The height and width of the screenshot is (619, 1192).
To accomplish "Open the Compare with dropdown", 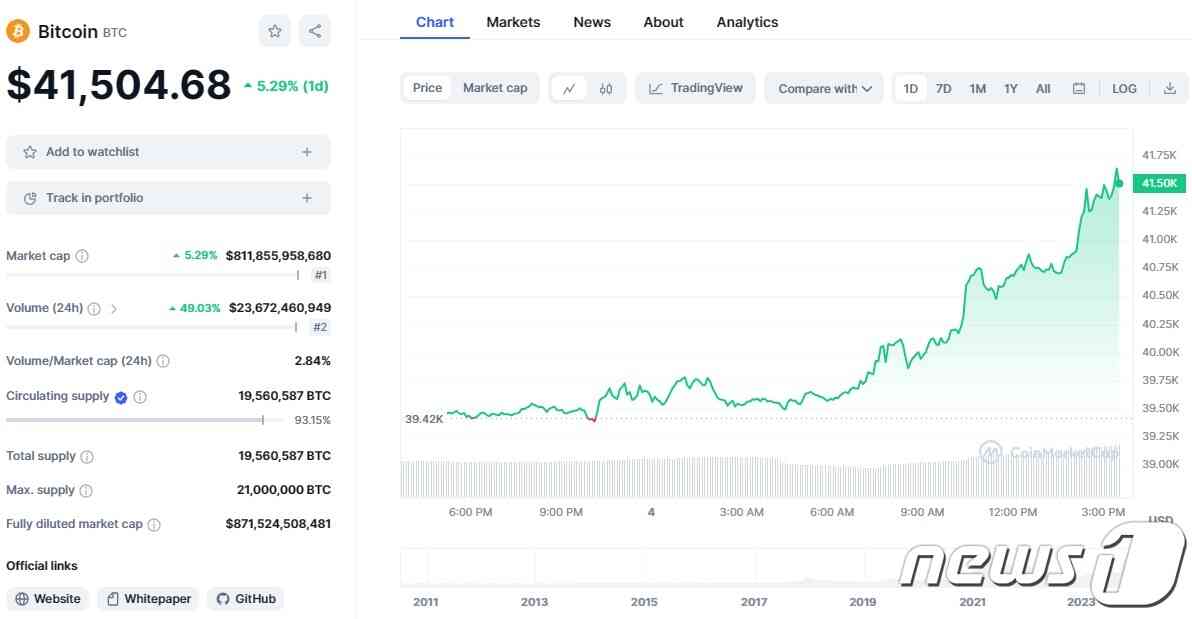I will (x=824, y=88).
